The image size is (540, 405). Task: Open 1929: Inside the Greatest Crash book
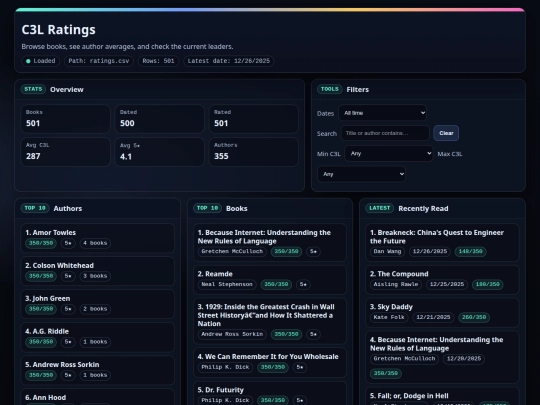pos(270,321)
